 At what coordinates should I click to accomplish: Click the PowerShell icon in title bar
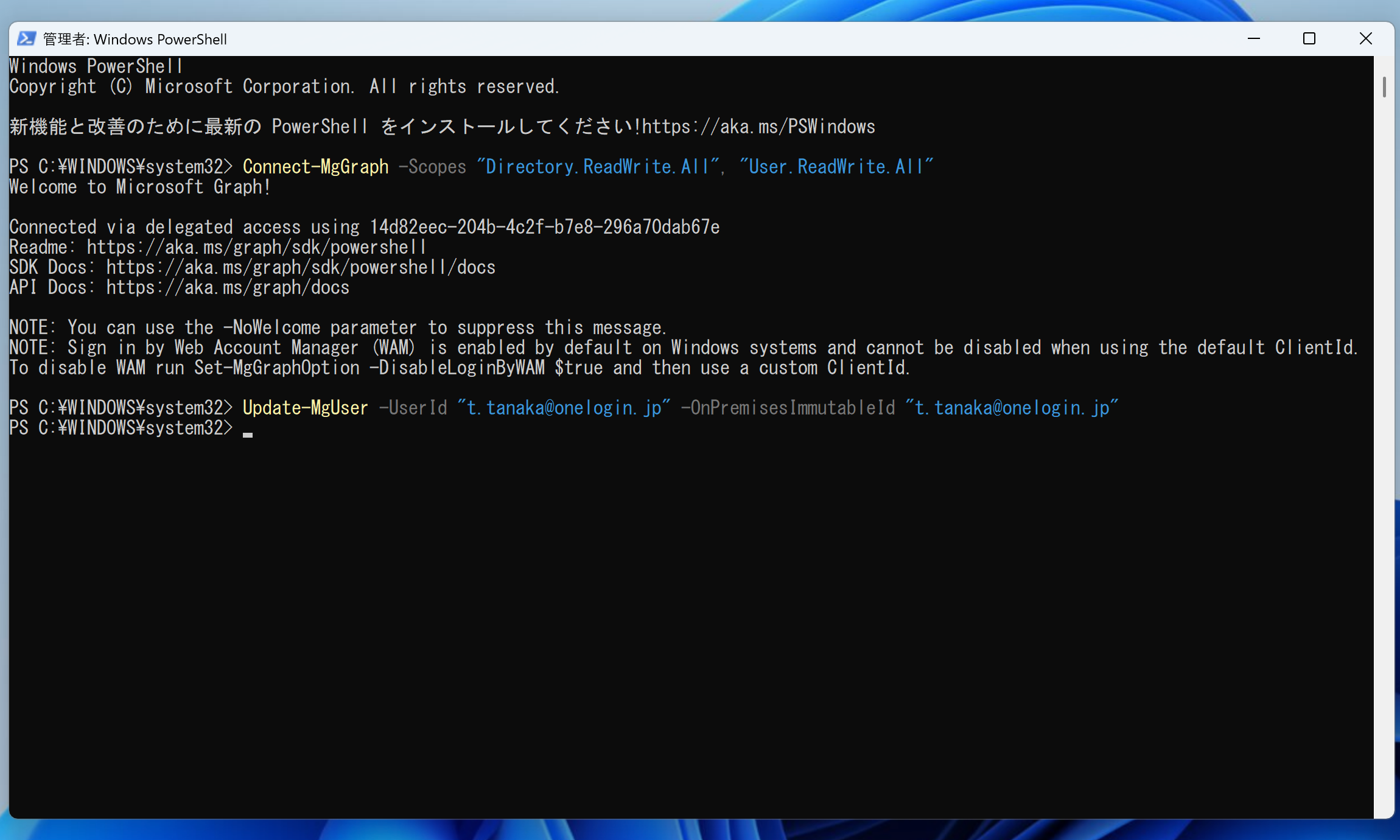26,39
